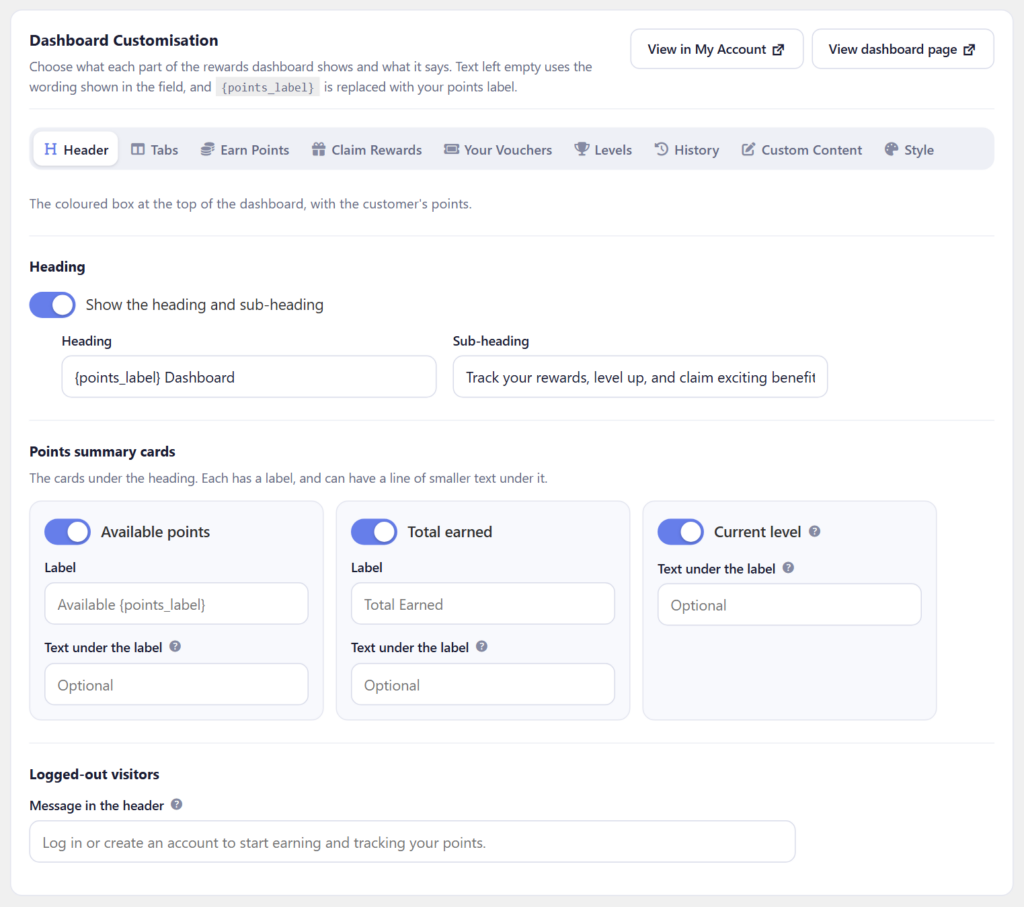Click Current level optional text field
This screenshot has width=1024, height=907.
(790, 605)
